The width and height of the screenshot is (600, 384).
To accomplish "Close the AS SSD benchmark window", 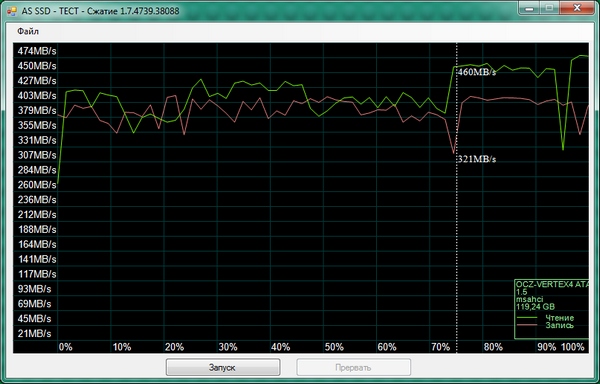I will [x=578, y=8].
